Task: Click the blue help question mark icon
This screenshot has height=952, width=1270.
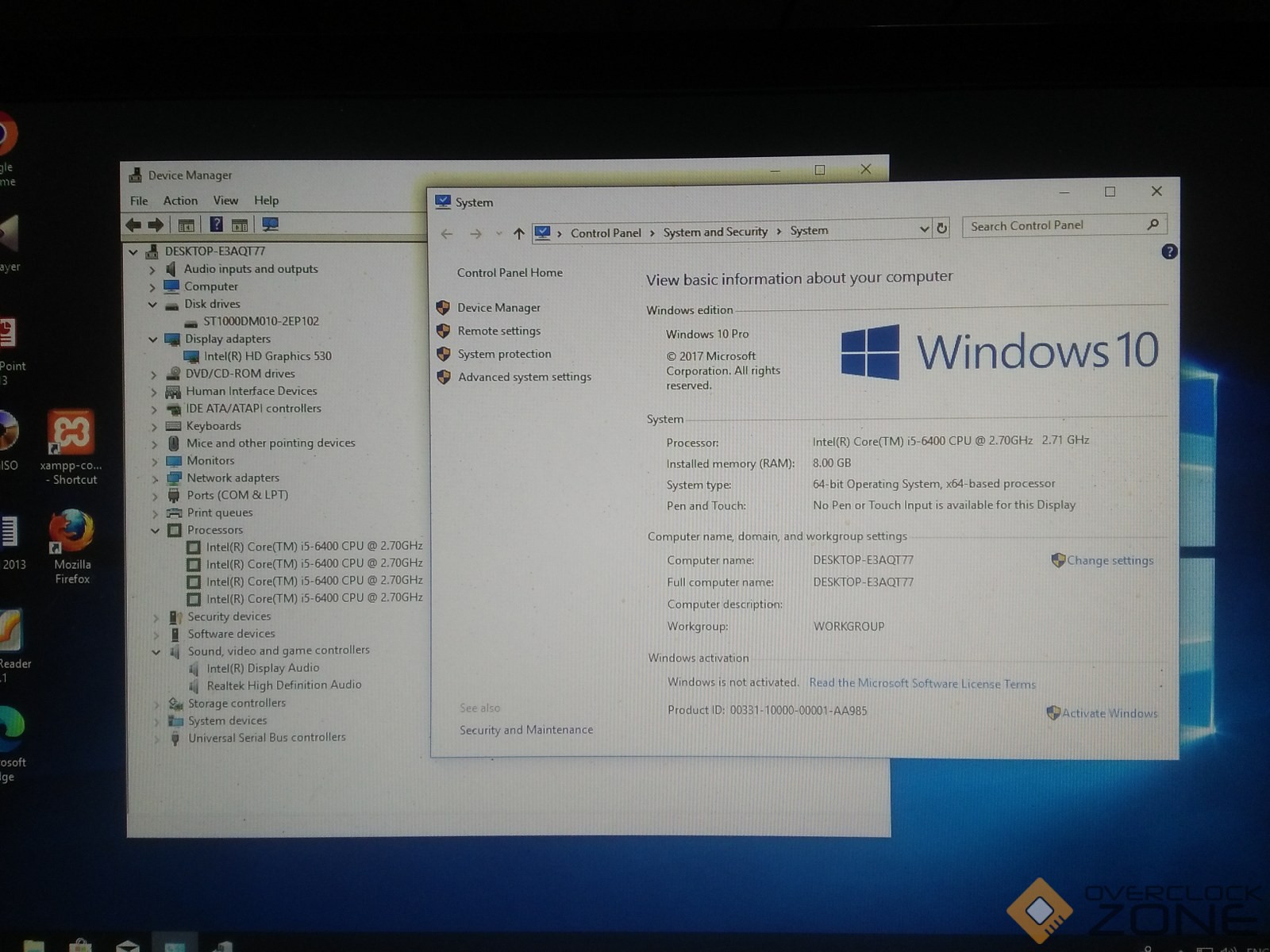Action: [1169, 252]
